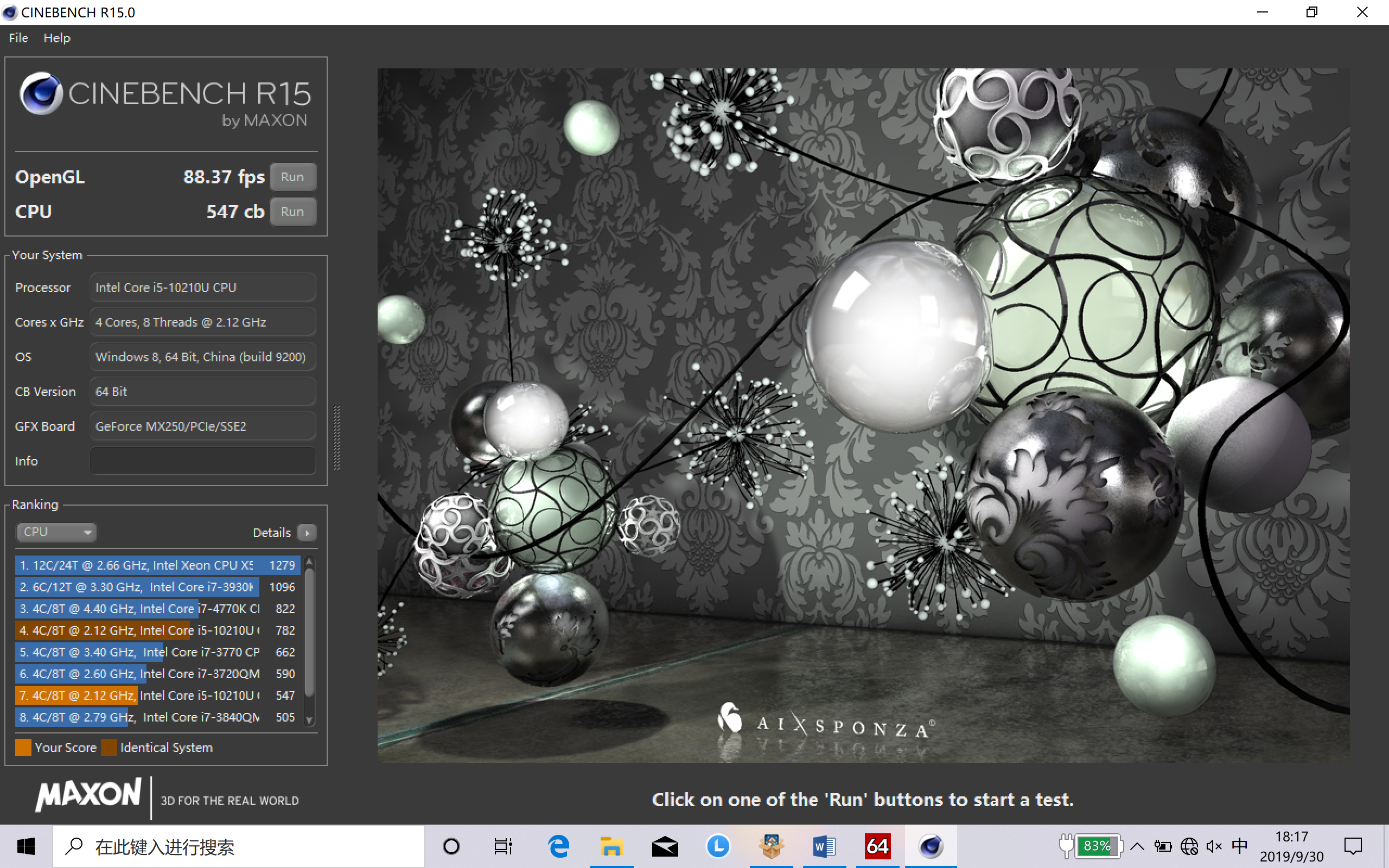Click ranking scrollbar down arrow

coord(309,720)
